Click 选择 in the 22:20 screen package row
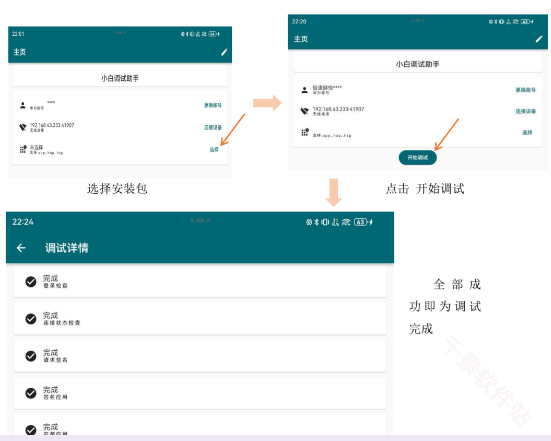The height and width of the screenshot is (441, 551). click(527, 132)
